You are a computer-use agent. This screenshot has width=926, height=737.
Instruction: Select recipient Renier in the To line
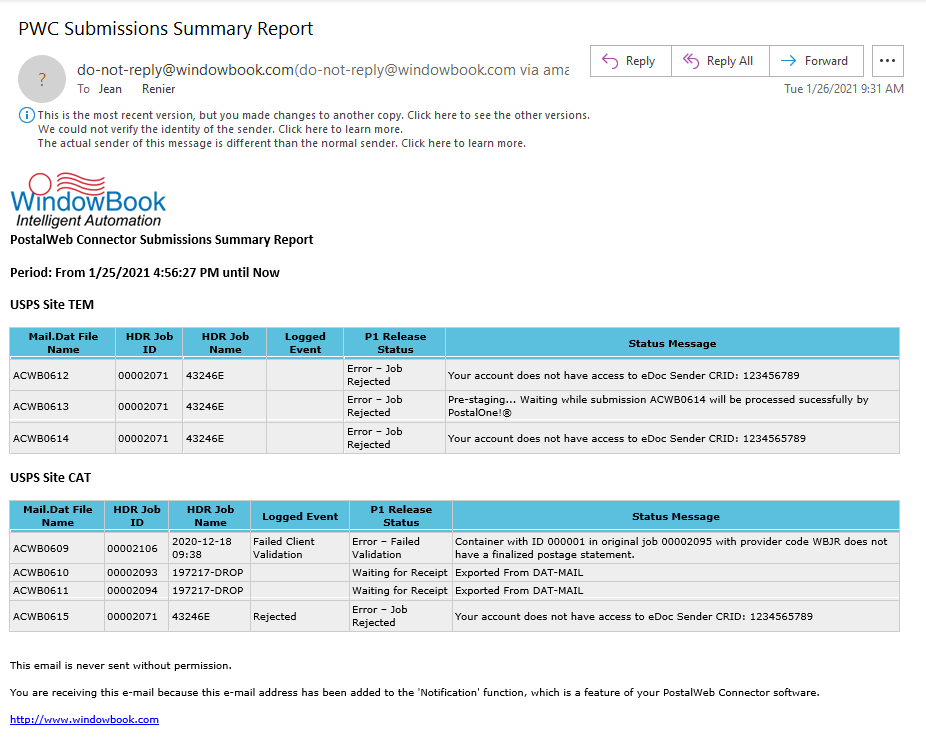click(x=158, y=89)
